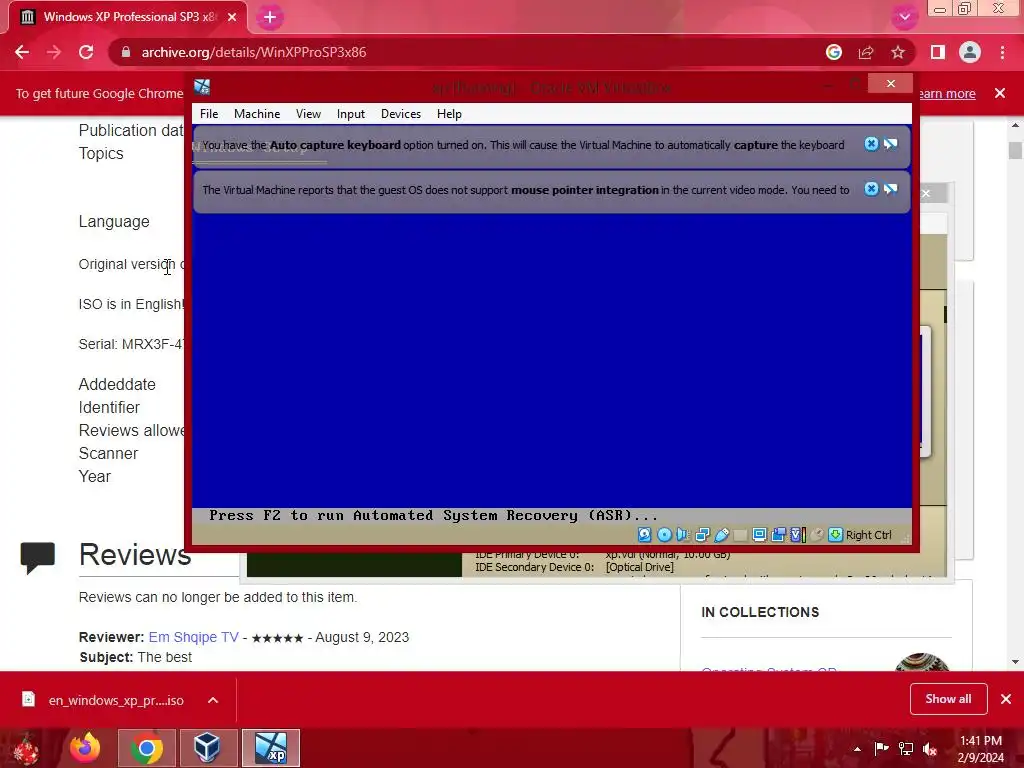
Task: Dismiss the Auto capture keyboard notification
Action: 871,144
